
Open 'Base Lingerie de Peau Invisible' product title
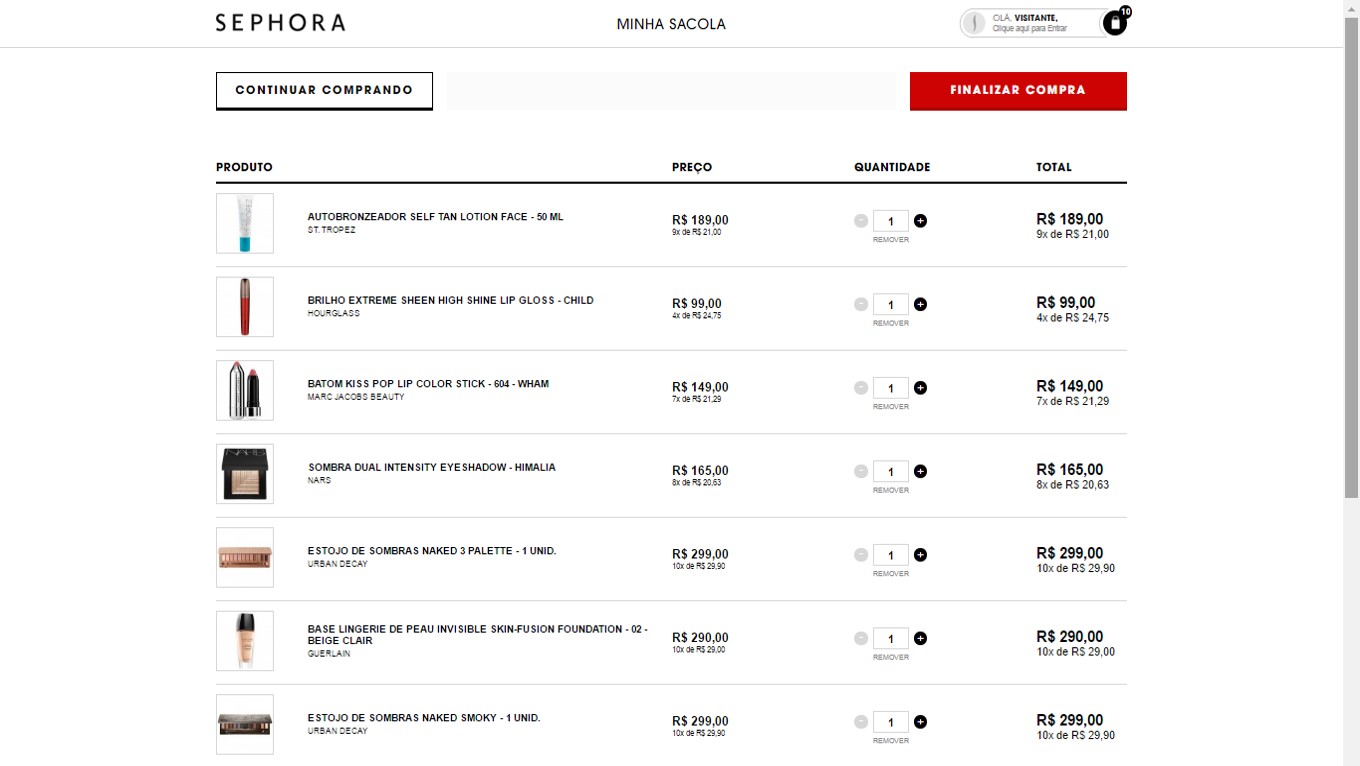coord(477,635)
